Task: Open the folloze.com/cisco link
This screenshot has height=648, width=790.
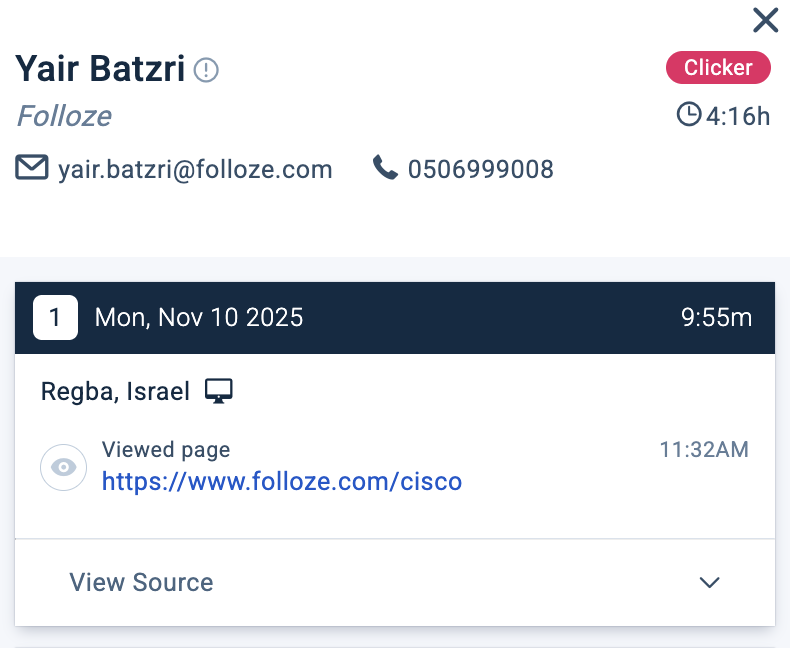Action: (x=282, y=482)
